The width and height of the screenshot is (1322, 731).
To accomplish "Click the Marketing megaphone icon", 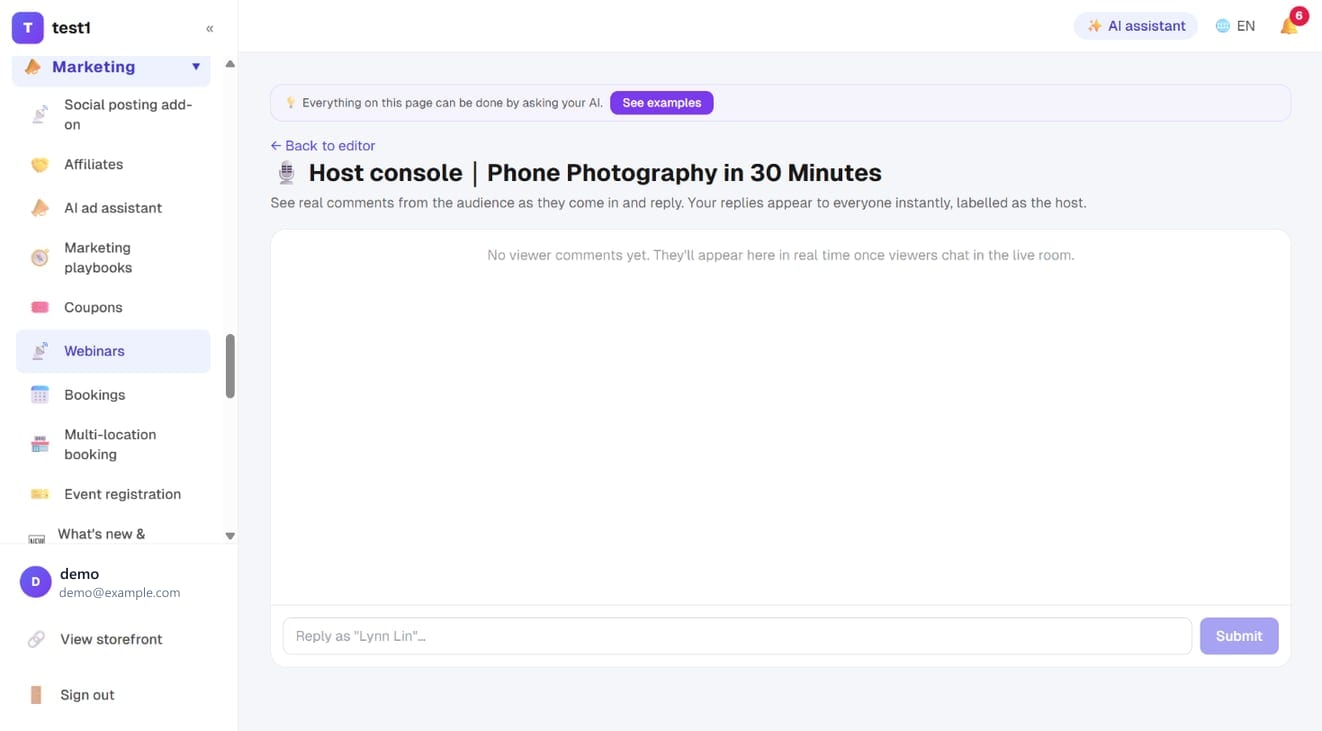I will (x=32, y=67).
